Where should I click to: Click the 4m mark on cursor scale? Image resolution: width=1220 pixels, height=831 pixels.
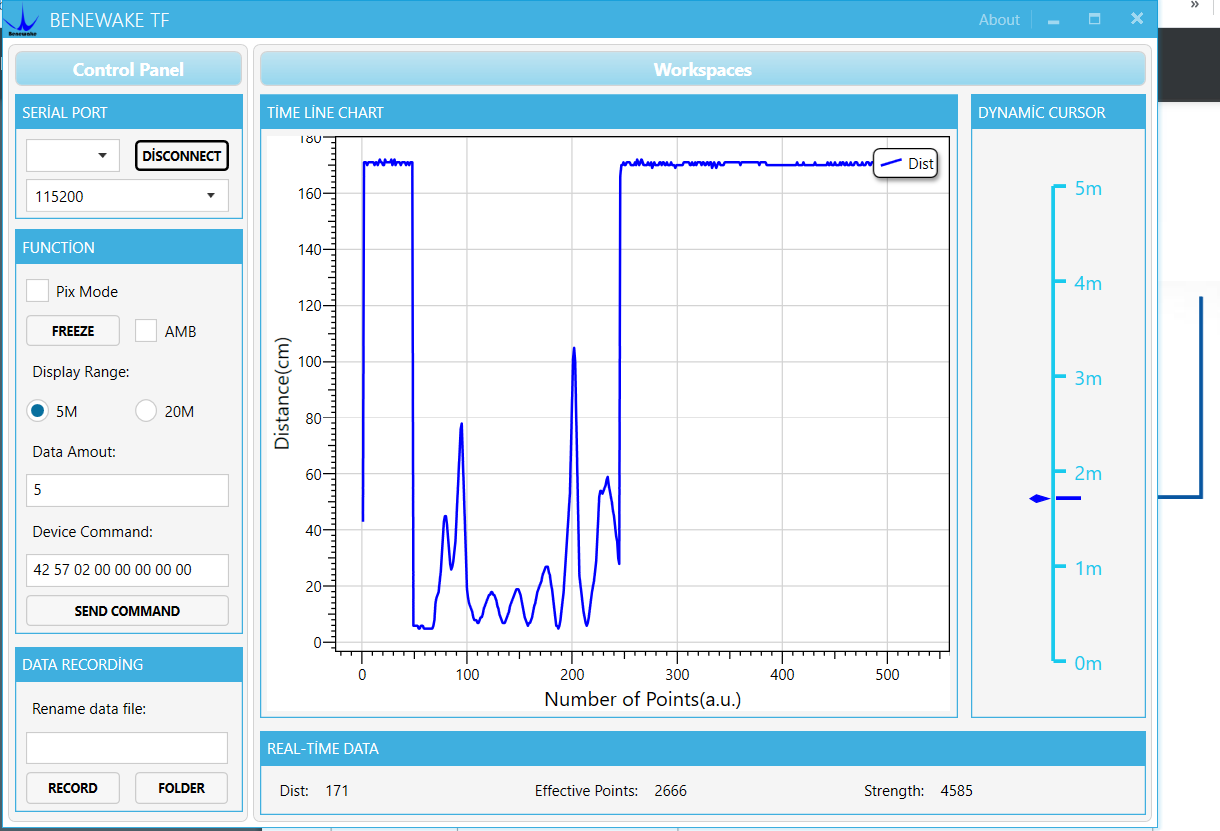(1088, 283)
